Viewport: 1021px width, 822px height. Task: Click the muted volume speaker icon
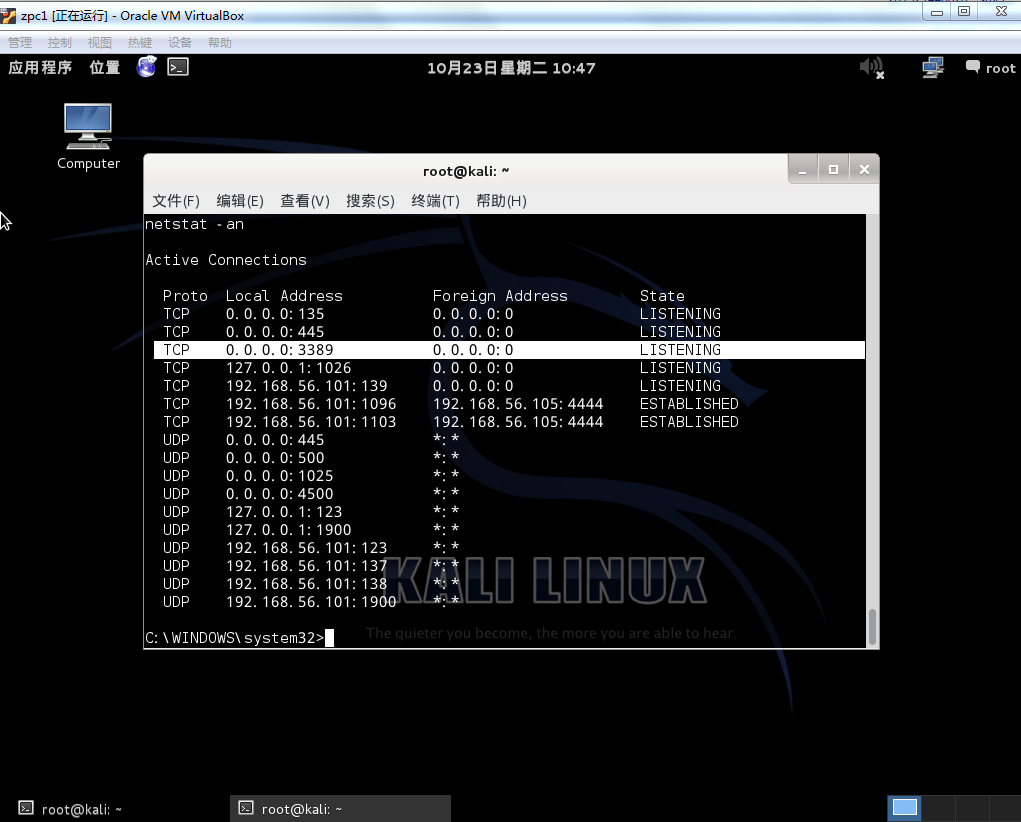pos(871,68)
